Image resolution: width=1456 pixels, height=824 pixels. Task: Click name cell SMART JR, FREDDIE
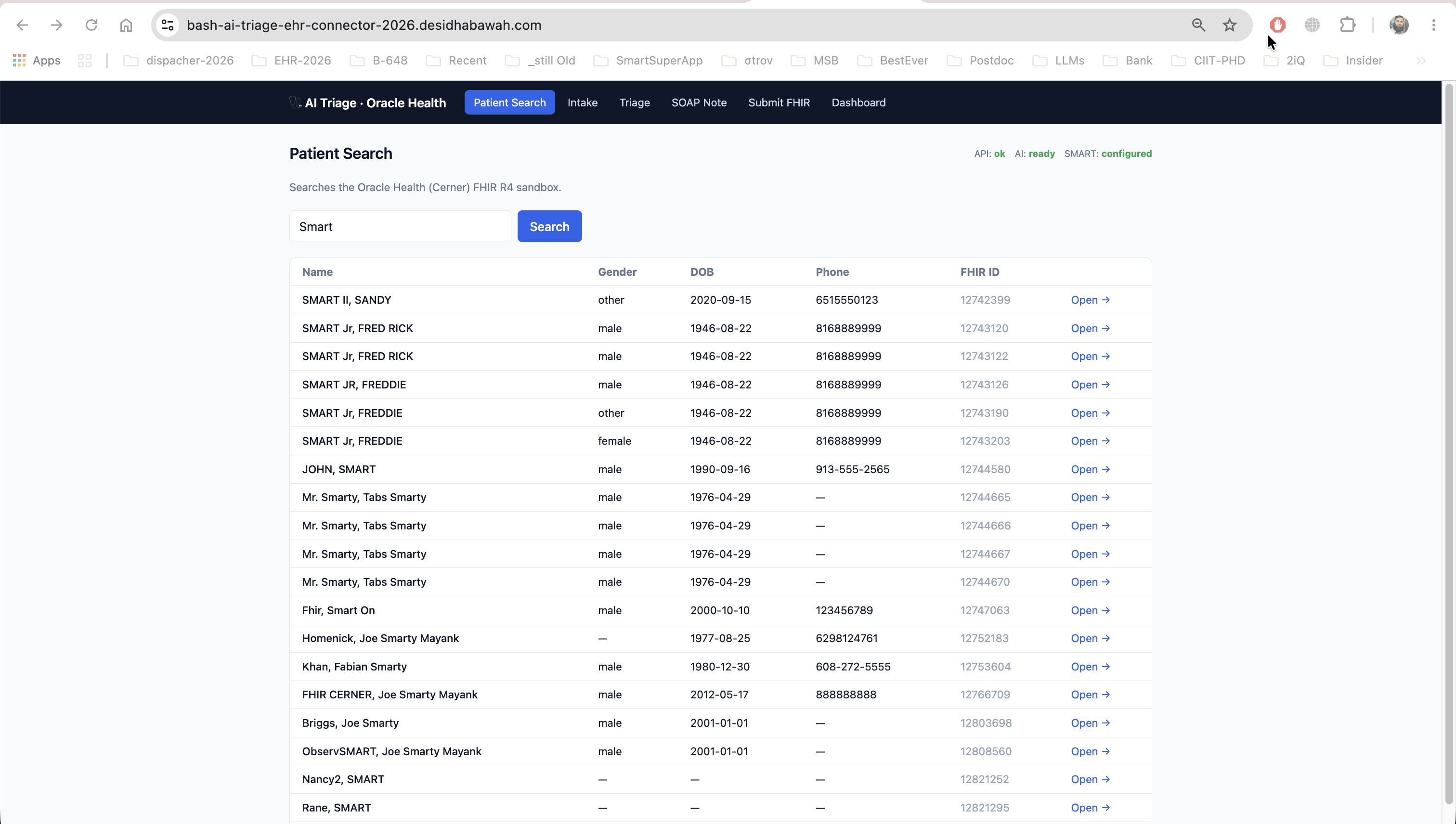coord(354,385)
